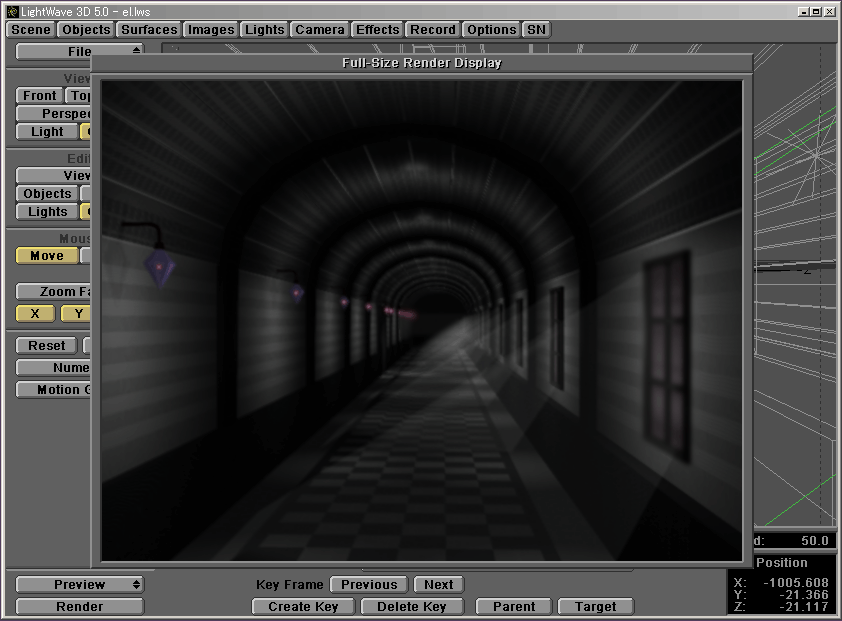Click the rendered tunnel image
Viewport: 842px width, 621px height.
point(421,320)
